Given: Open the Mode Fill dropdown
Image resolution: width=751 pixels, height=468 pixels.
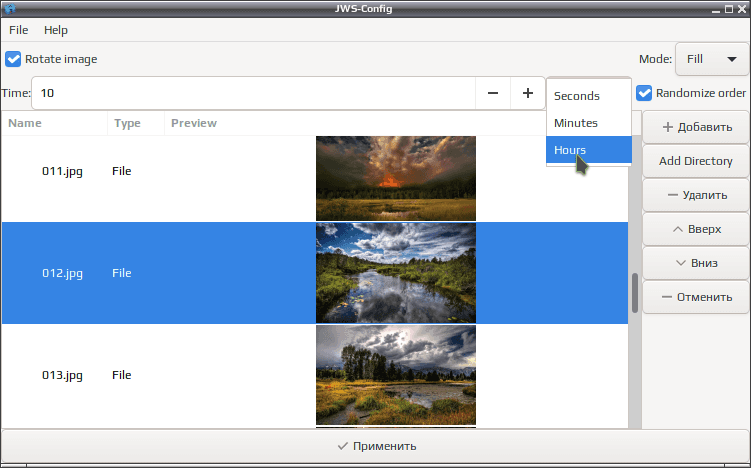Looking at the screenshot, I should [x=712, y=59].
